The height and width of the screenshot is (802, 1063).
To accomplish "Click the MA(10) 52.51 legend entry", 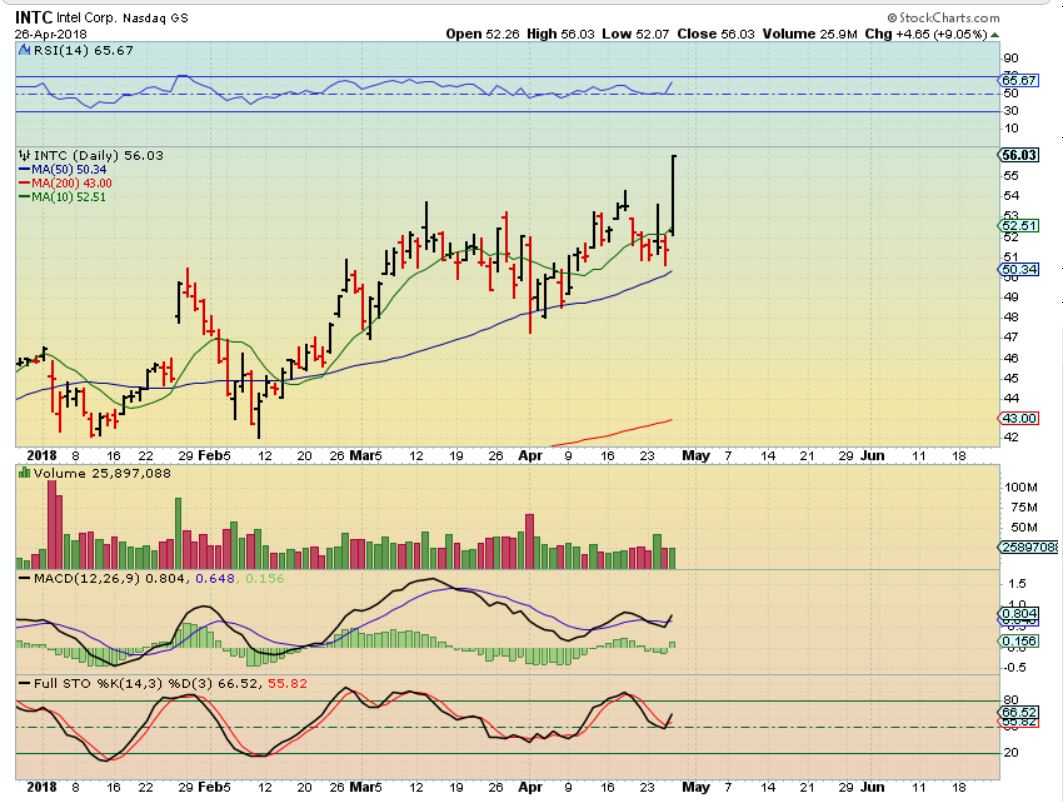I will 62,197.
